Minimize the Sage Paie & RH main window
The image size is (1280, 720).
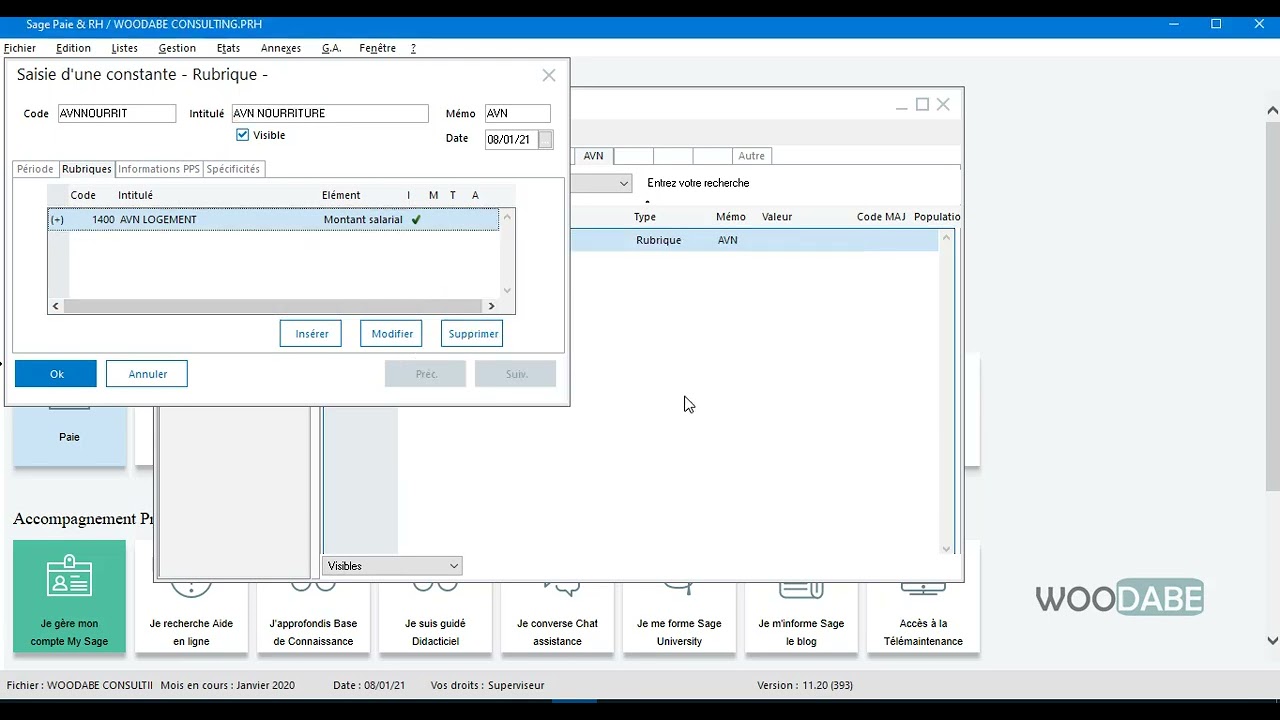point(1173,24)
